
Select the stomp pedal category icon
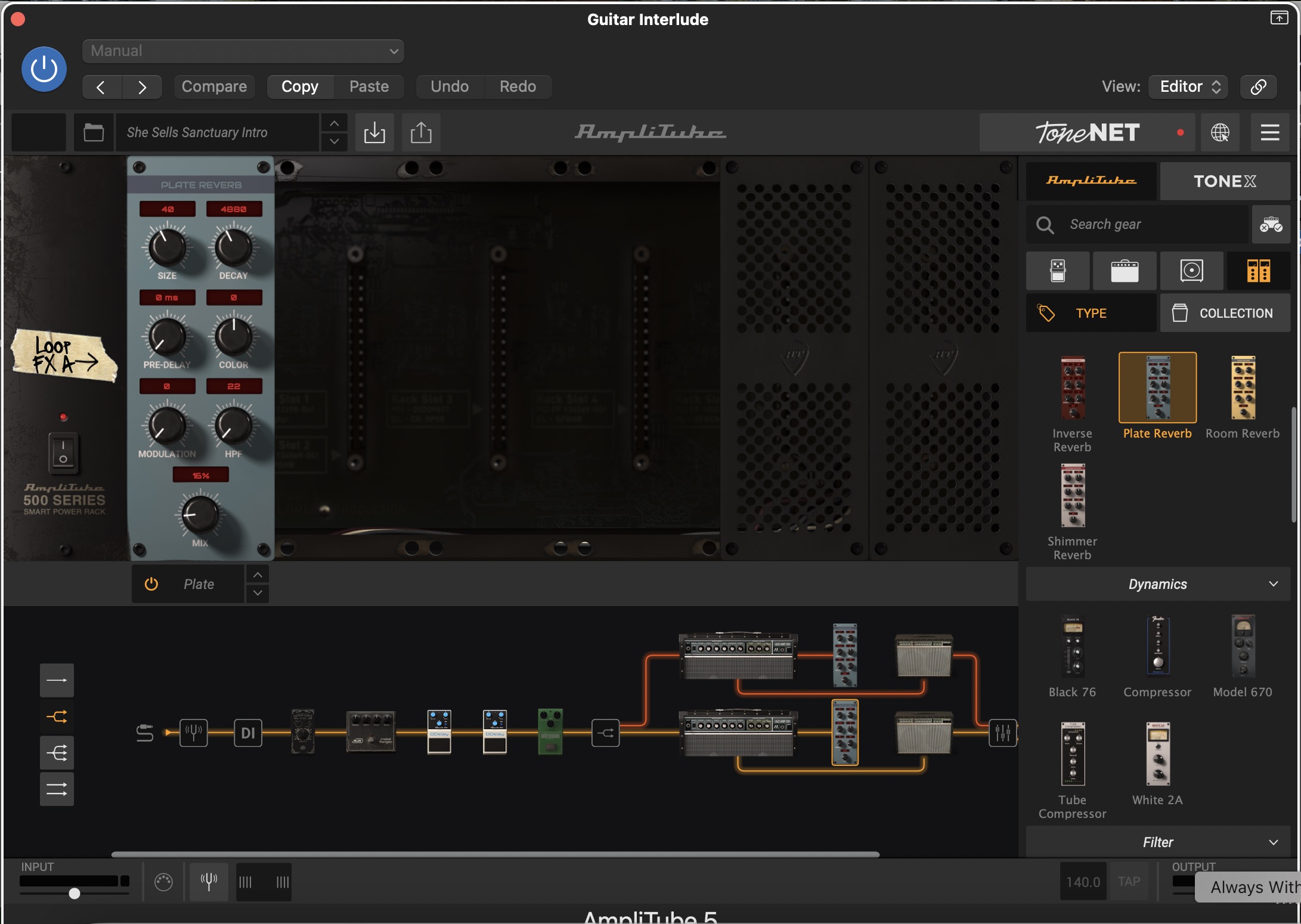pos(1058,271)
